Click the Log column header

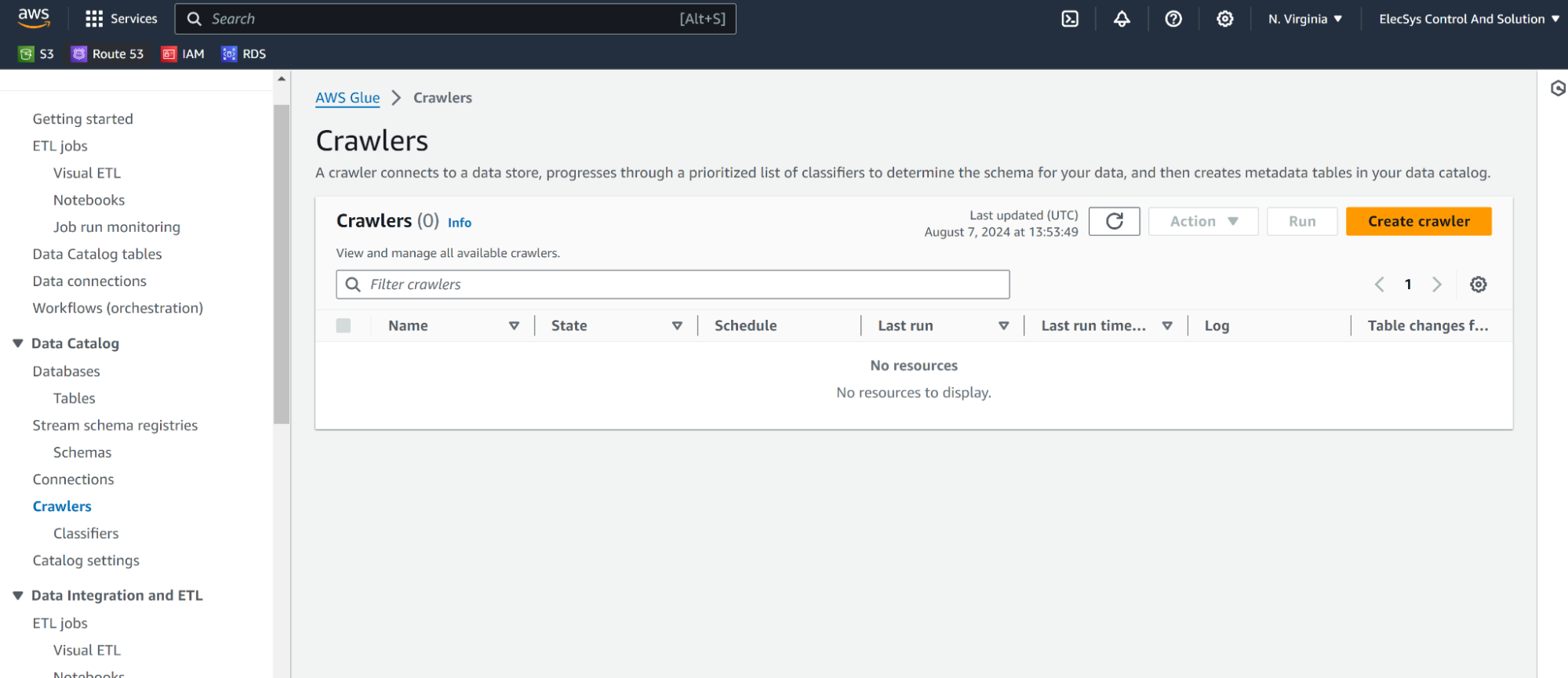1217,326
